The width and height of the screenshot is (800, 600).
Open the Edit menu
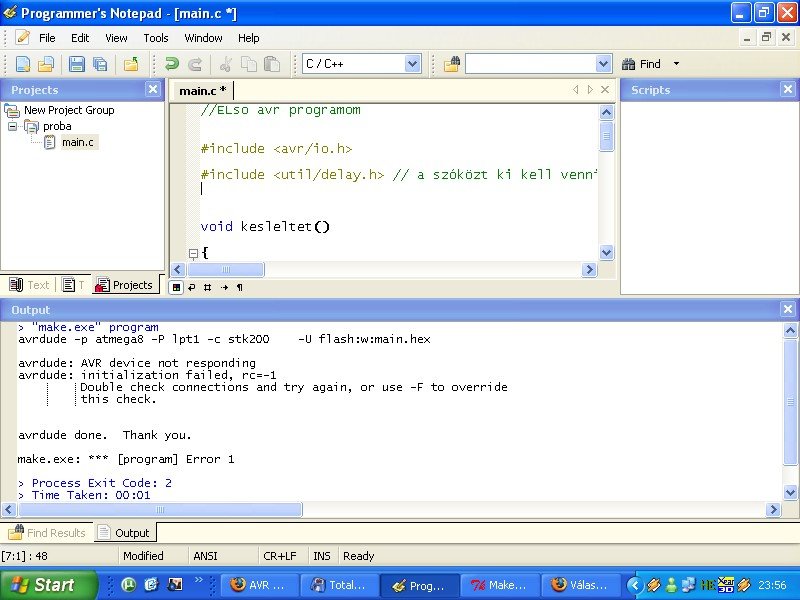click(x=80, y=38)
